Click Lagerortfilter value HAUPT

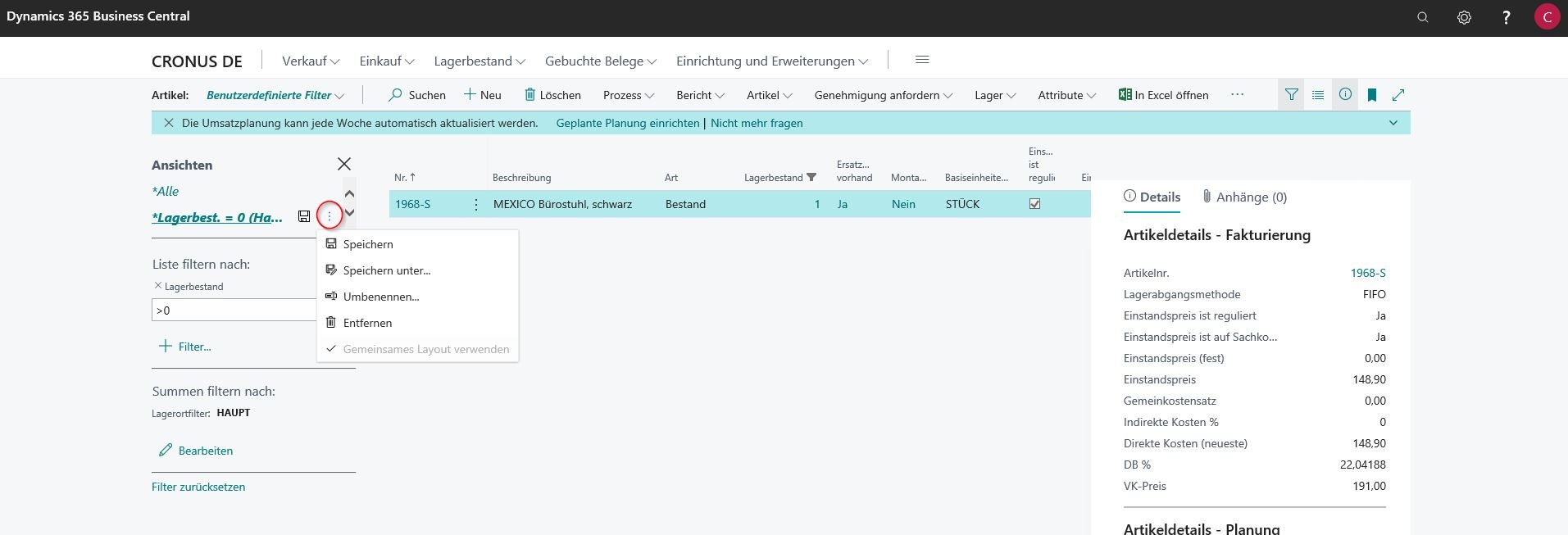click(234, 413)
